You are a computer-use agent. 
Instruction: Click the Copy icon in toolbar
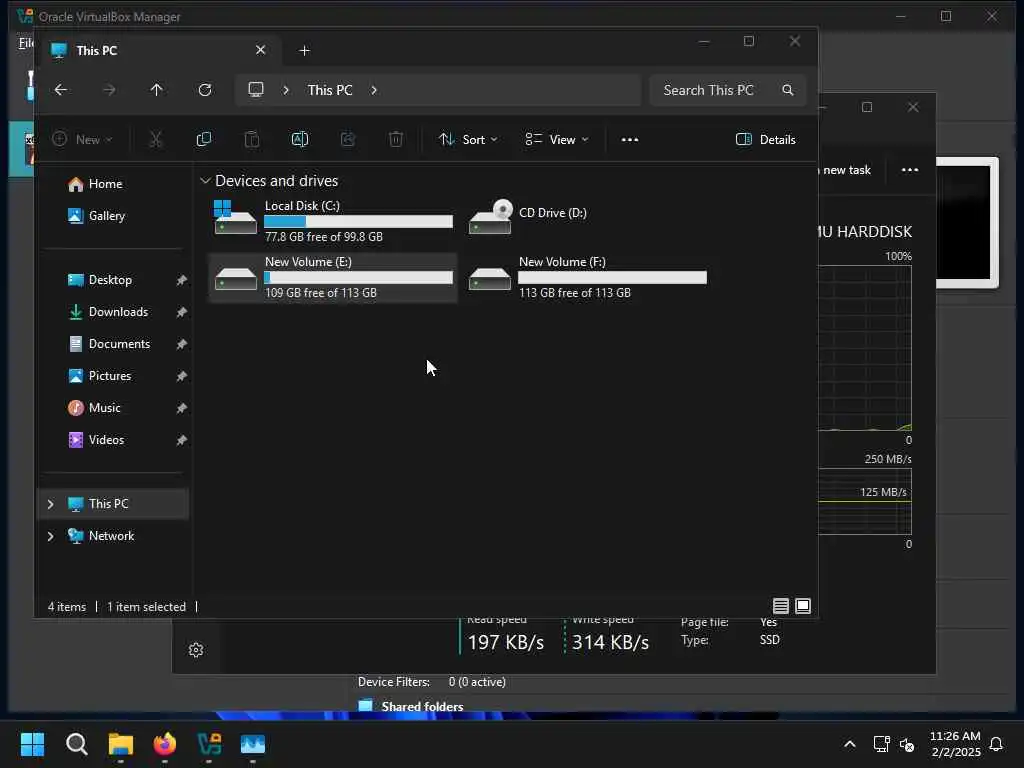(x=204, y=139)
